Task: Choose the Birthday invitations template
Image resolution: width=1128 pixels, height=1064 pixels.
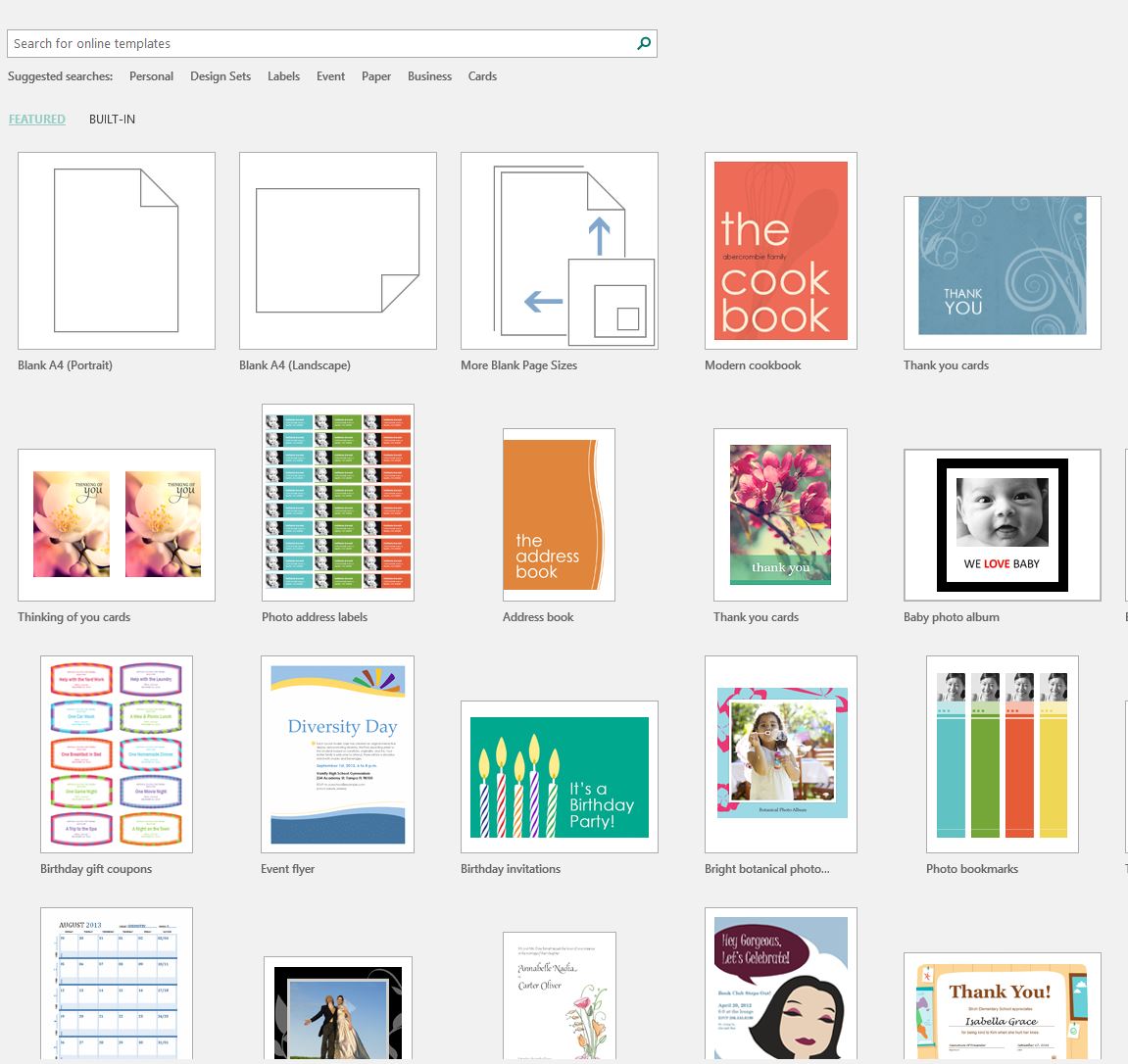Action: pos(559,776)
